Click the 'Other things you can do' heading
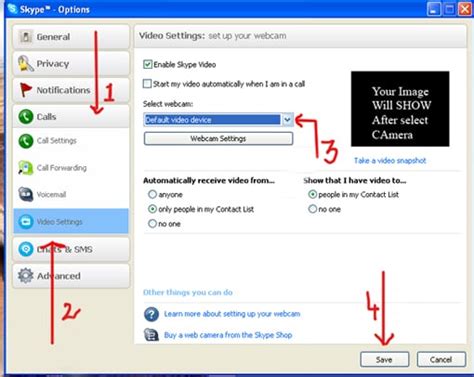The height and width of the screenshot is (377, 474). [x=188, y=292]
